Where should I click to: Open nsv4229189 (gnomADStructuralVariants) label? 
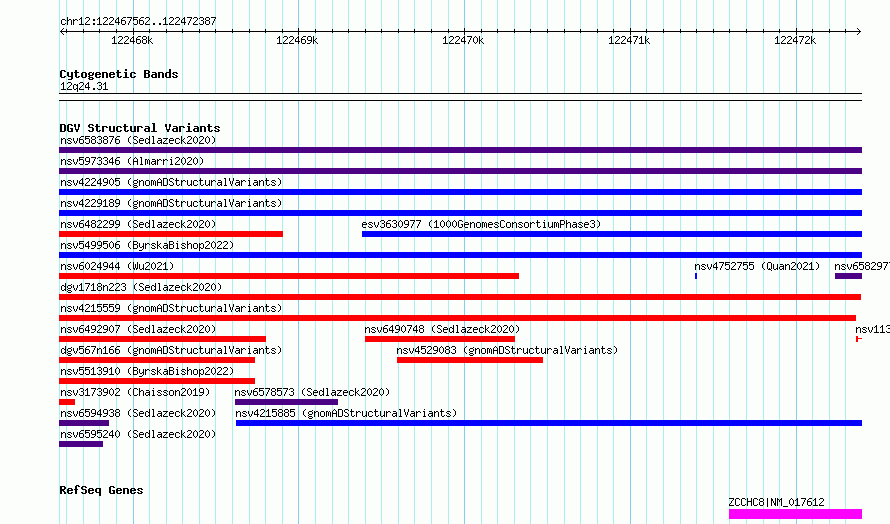171,203
